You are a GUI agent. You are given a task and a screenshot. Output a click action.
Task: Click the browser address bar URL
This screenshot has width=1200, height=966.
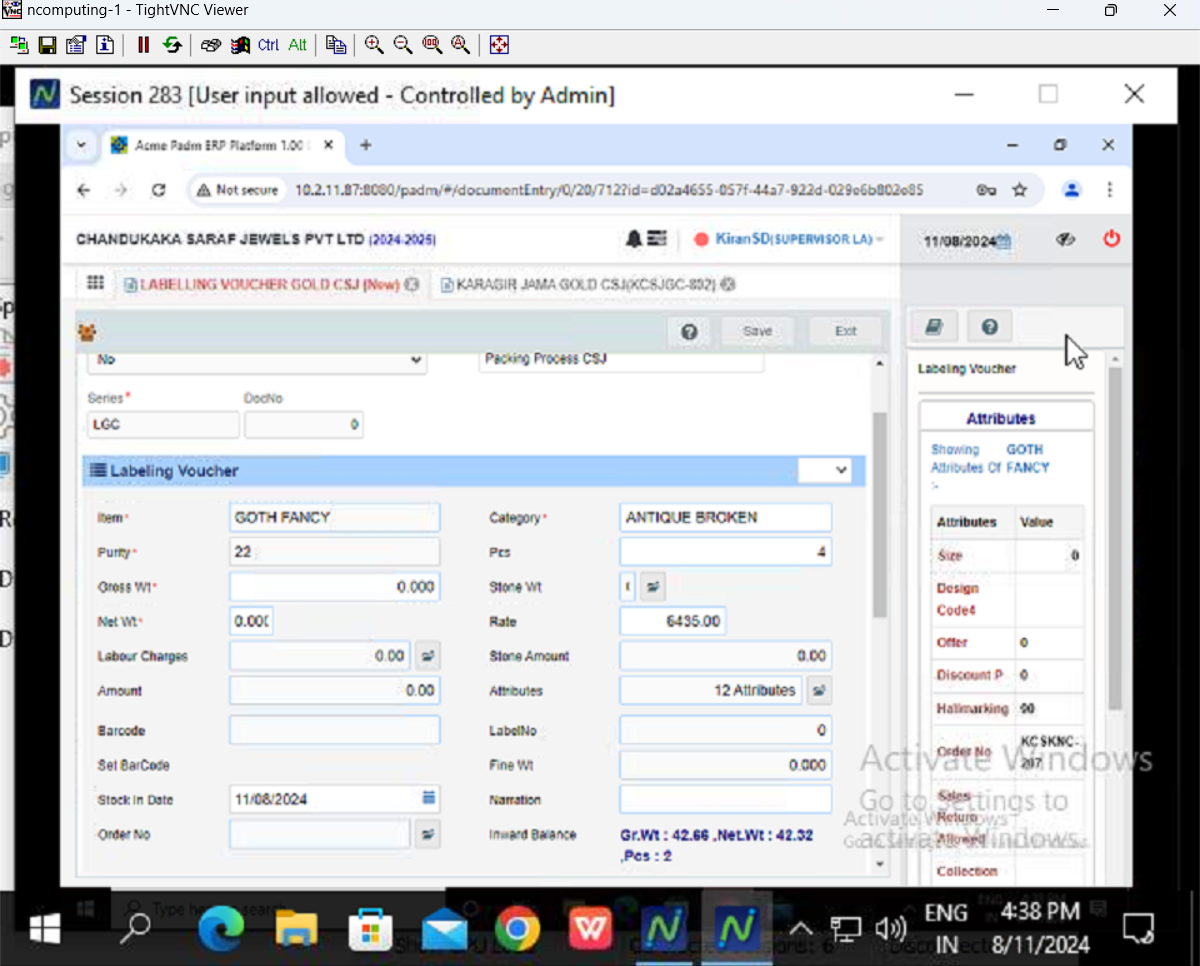point(608,190)
